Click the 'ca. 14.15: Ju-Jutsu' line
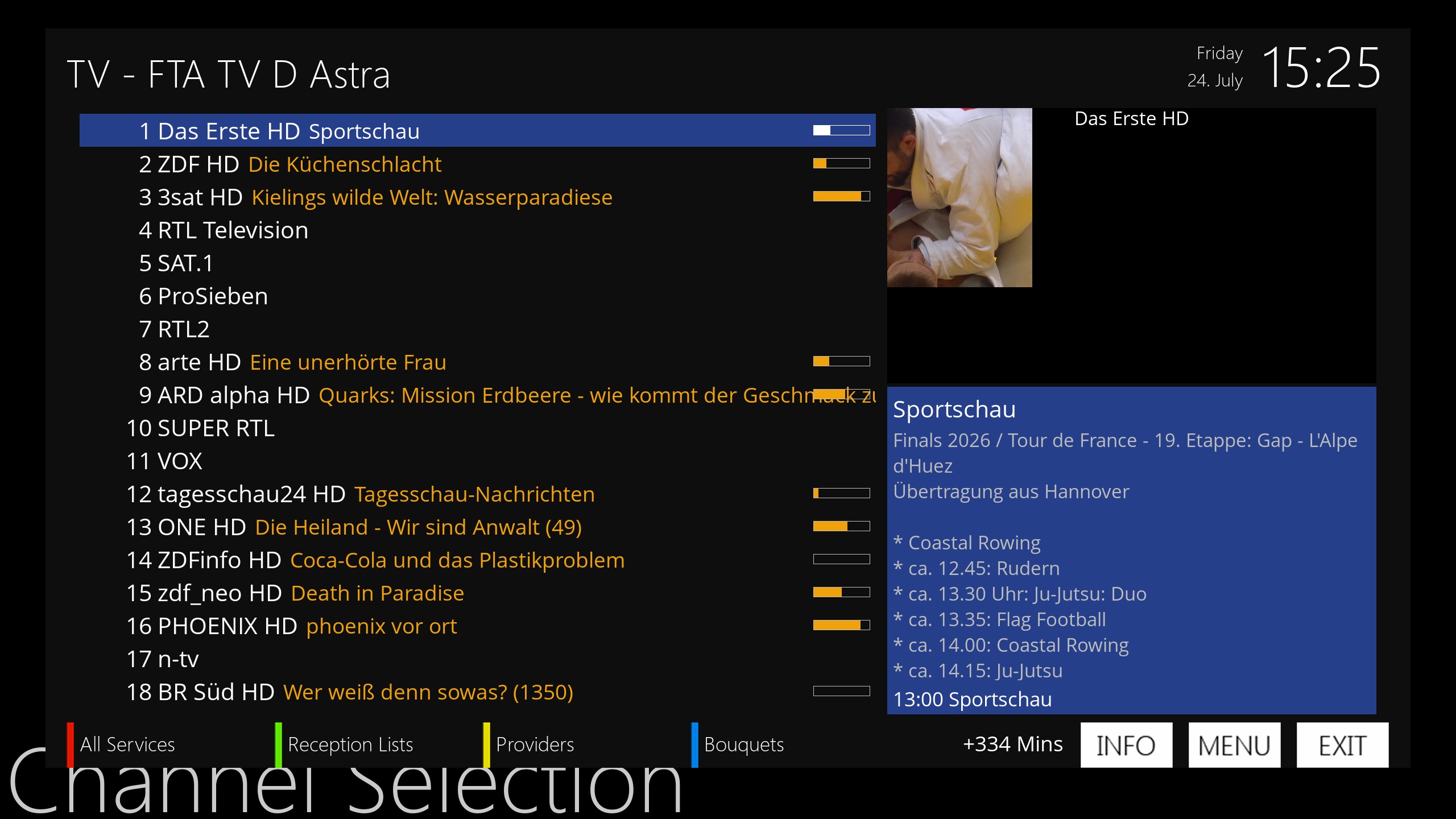 (978, 671)
